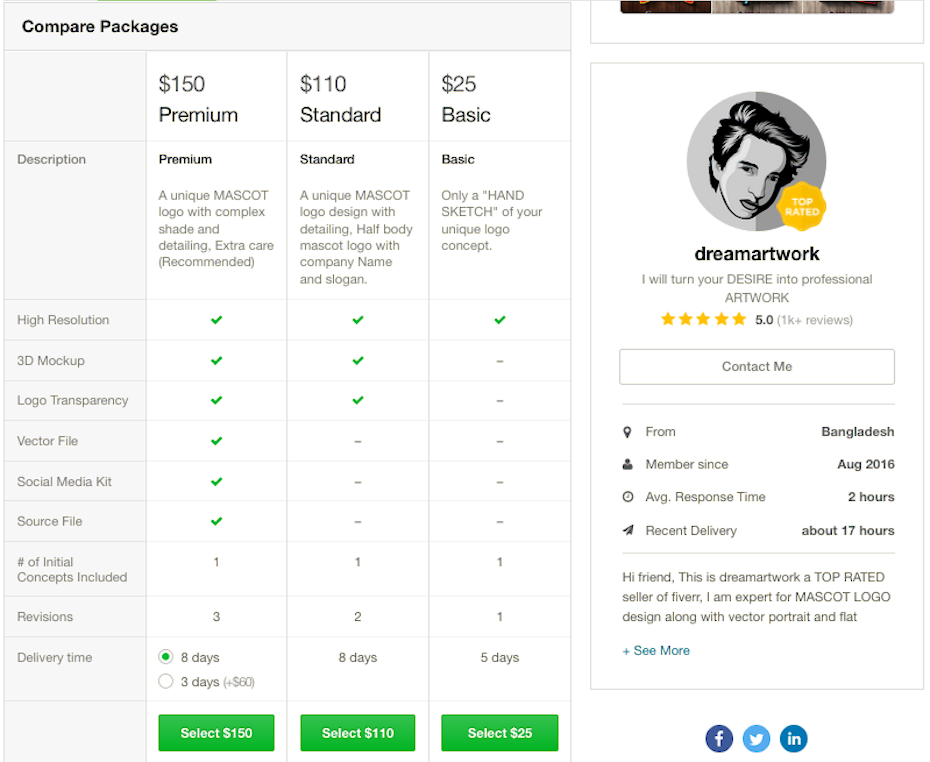Image resolution: width=930 pixels, height=762 pixels.
Task: Open the LinkedIn share icon
Action: (x=793, y=738)
